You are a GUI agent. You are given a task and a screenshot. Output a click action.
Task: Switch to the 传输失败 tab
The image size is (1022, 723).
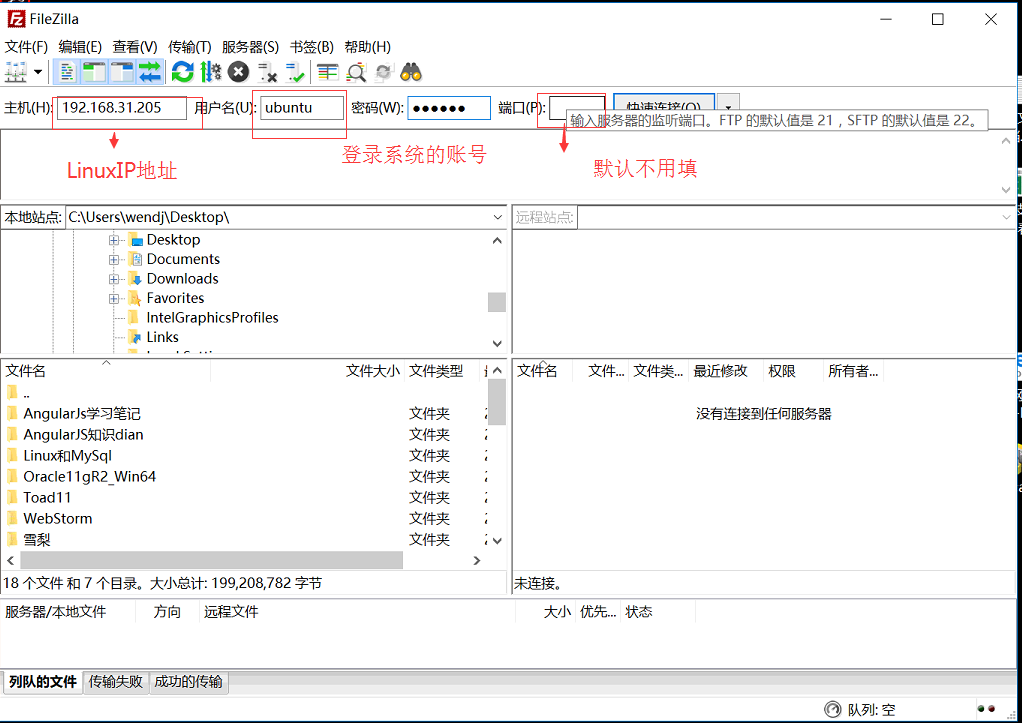point(116,682)
